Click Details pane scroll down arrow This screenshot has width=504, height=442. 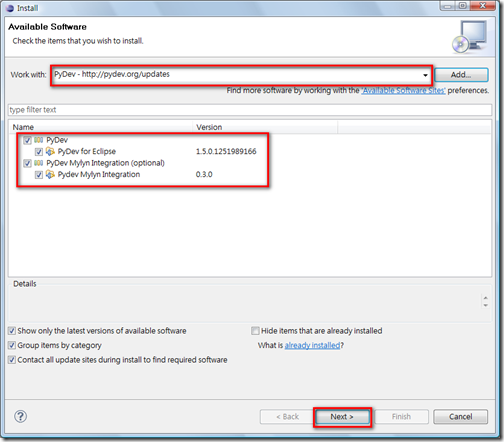(486, 305)
